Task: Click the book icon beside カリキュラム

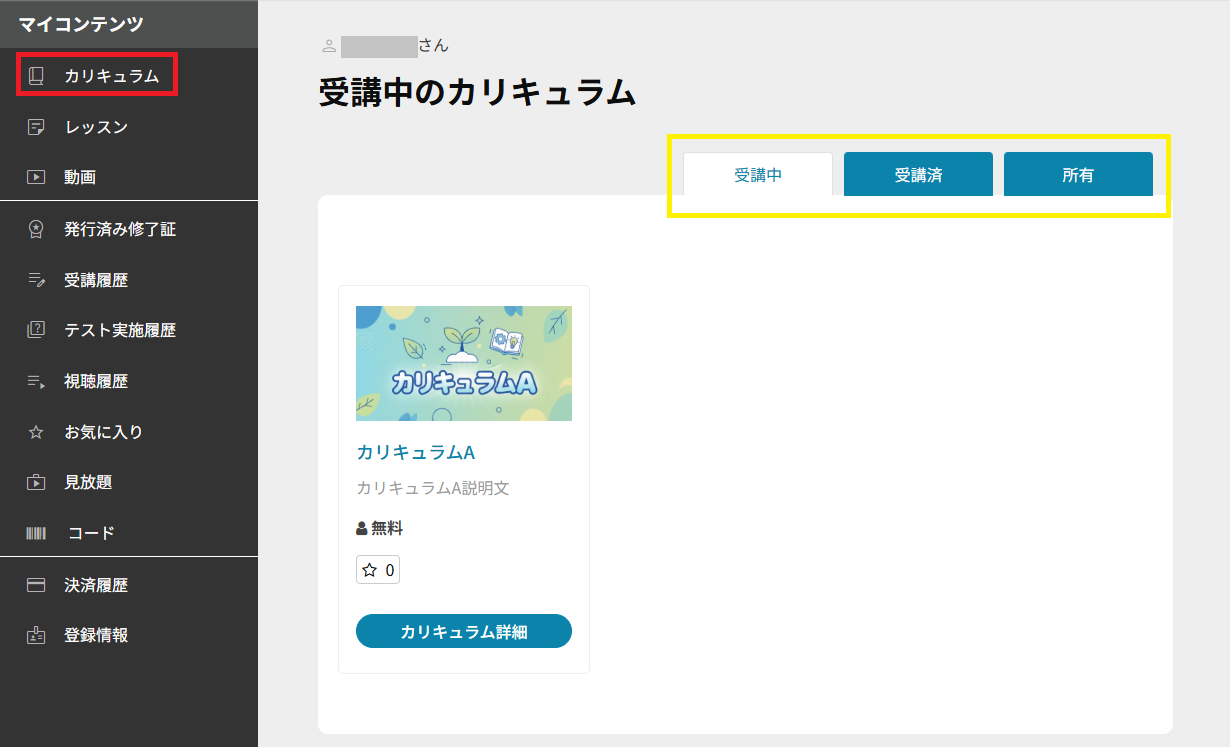Action: tap(37, 76)
